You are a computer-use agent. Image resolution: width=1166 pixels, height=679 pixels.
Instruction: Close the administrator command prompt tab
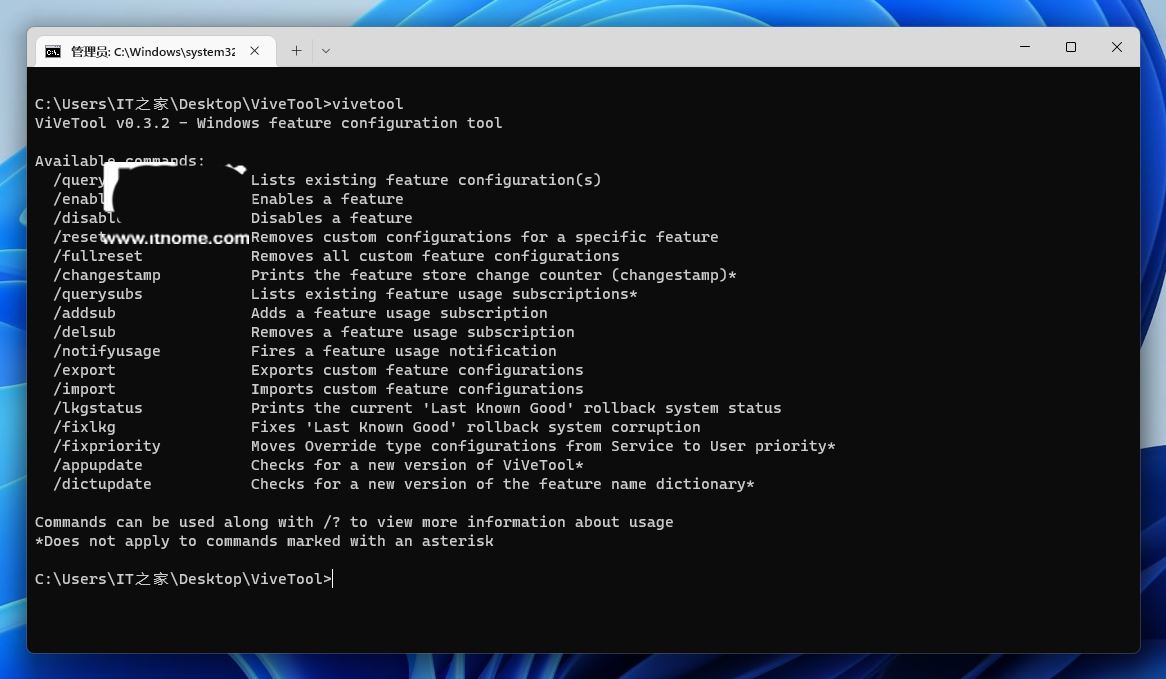[254, 51]
